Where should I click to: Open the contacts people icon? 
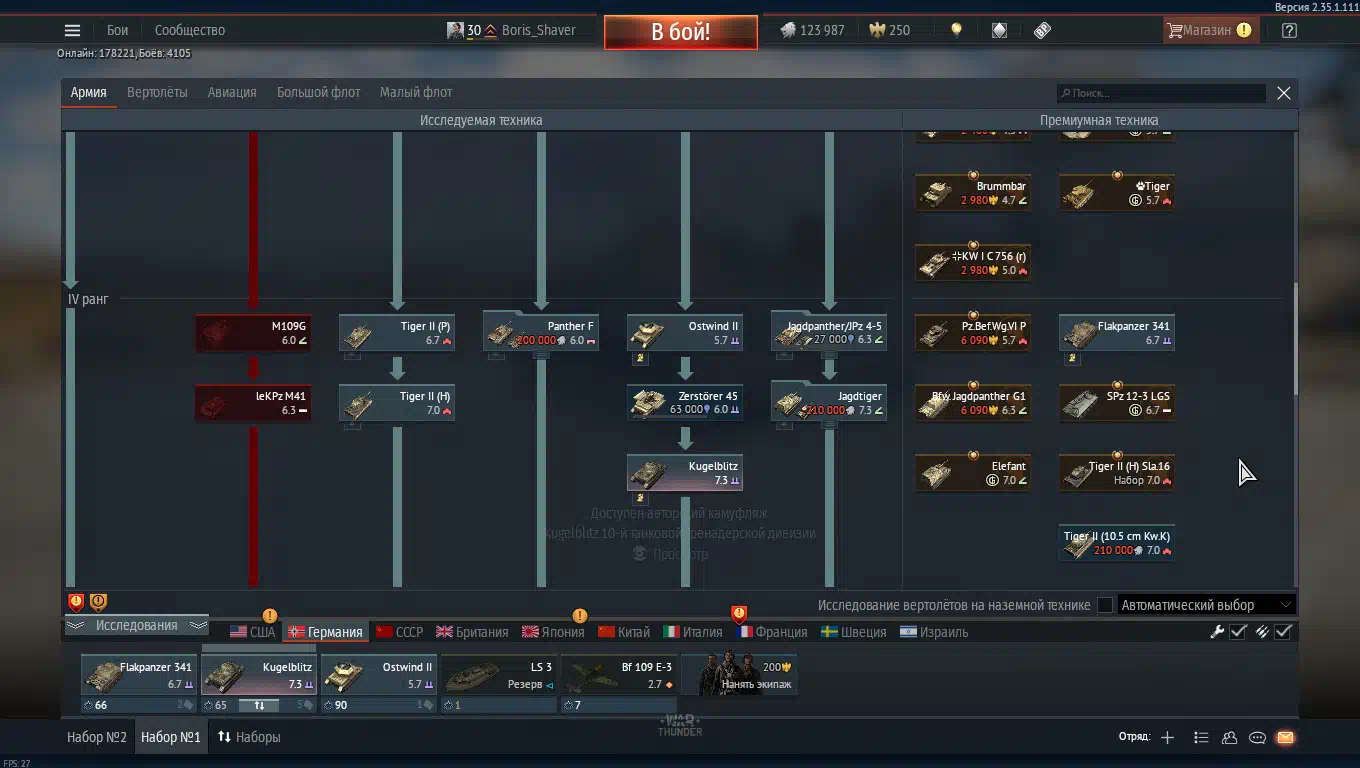coord(1229,737)
